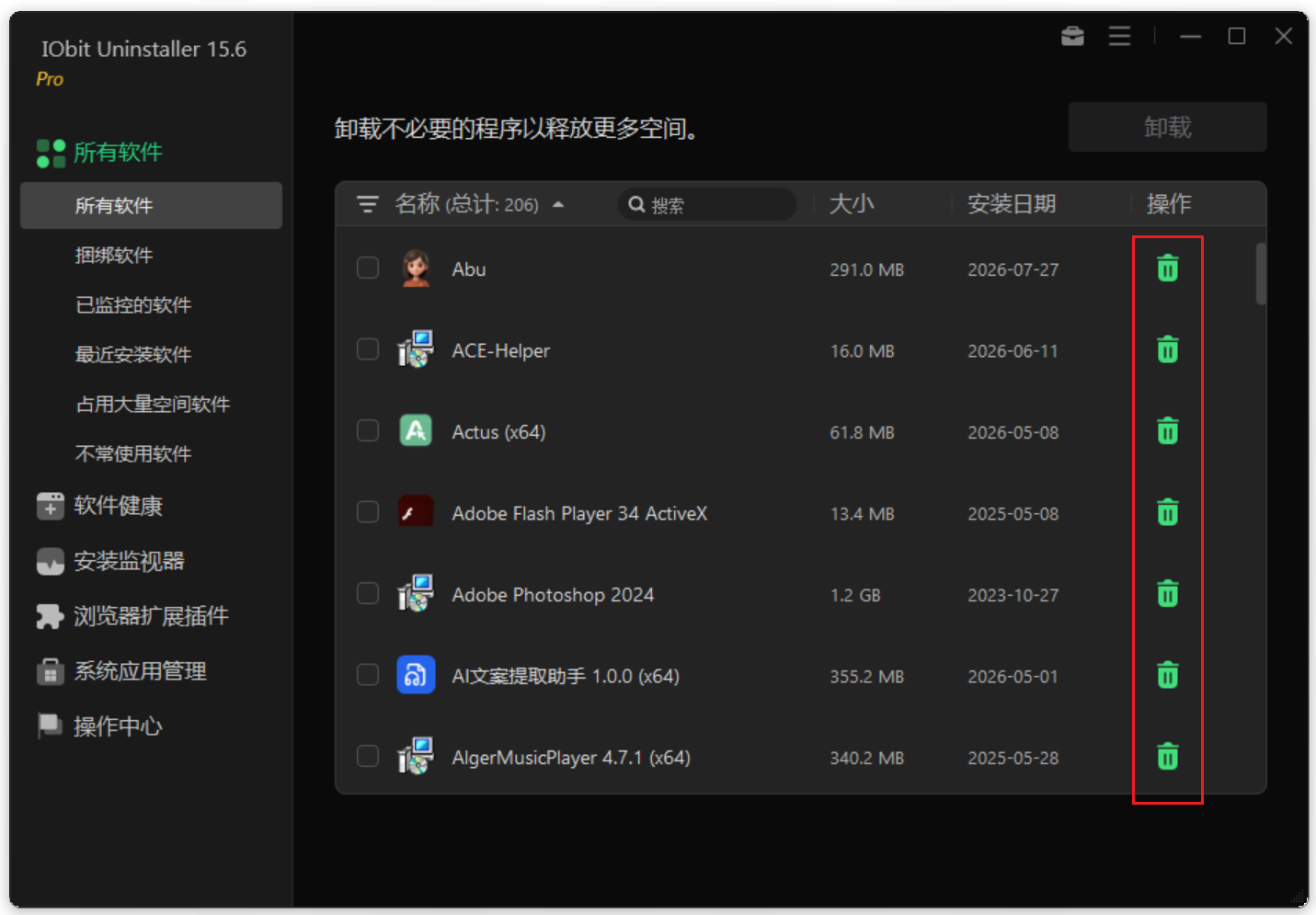Click the 2023-10-27 install date

[1013, 595]
